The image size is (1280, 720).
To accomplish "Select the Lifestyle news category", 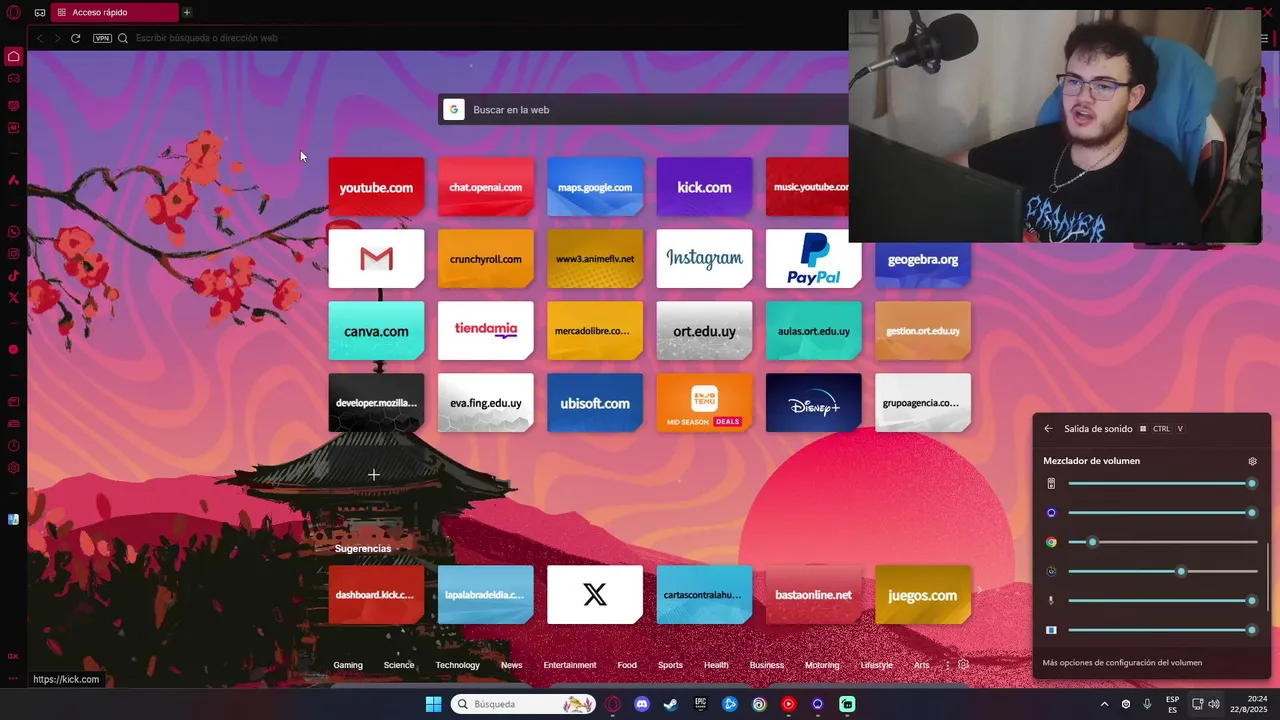I will click(877, 665).
